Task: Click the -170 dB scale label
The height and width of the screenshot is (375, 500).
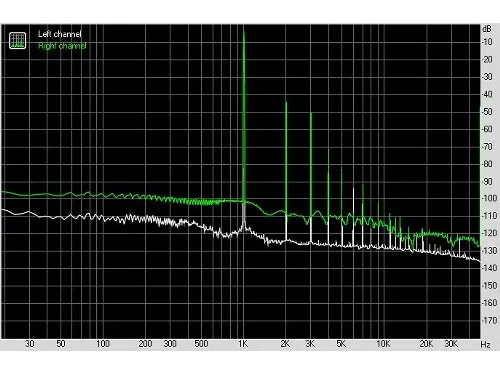Action: 489,320
